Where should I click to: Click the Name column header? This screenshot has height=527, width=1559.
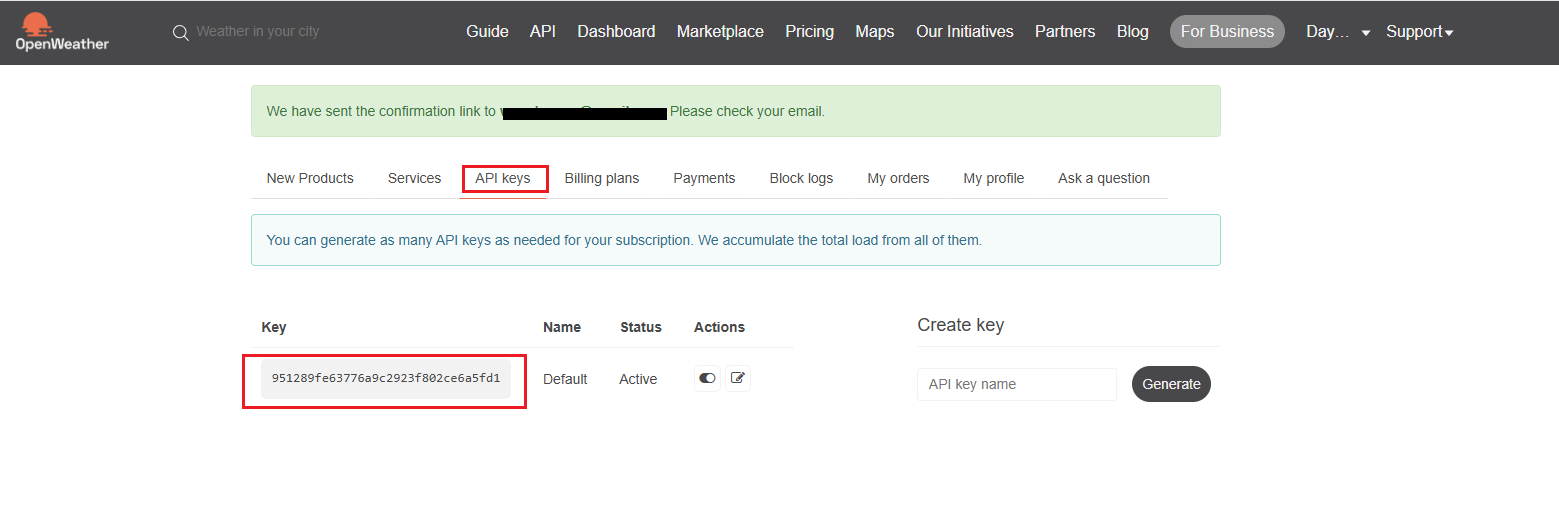[x=562, y=327]
